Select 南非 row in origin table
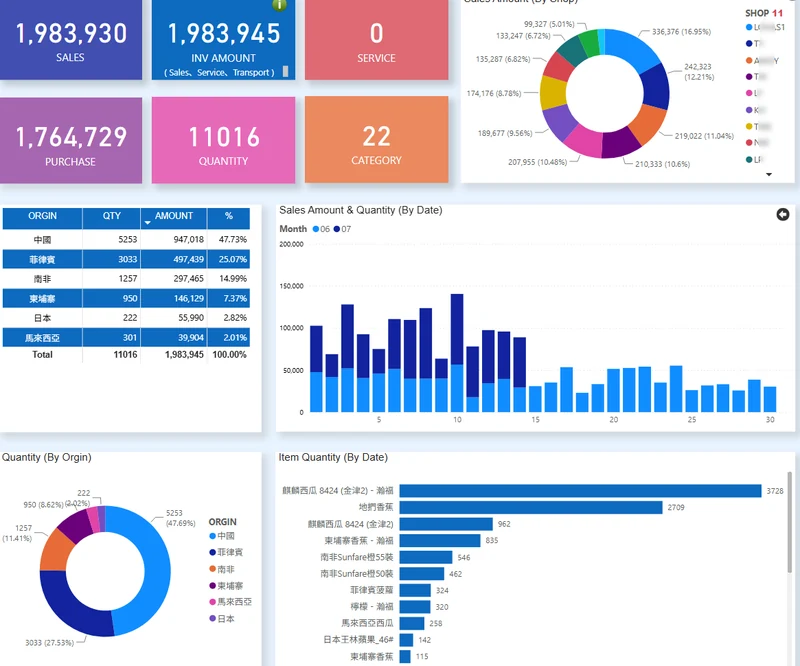The image size is (800, 666). (x=126, y=279)
